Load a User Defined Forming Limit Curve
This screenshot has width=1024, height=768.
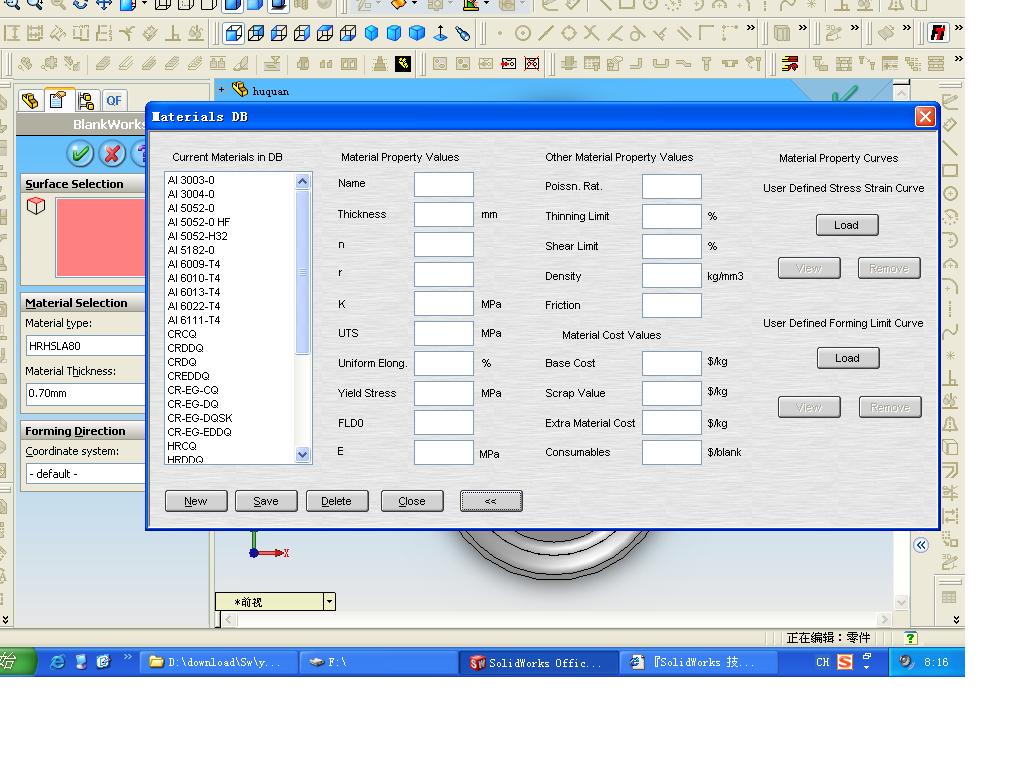coord(848,359)
